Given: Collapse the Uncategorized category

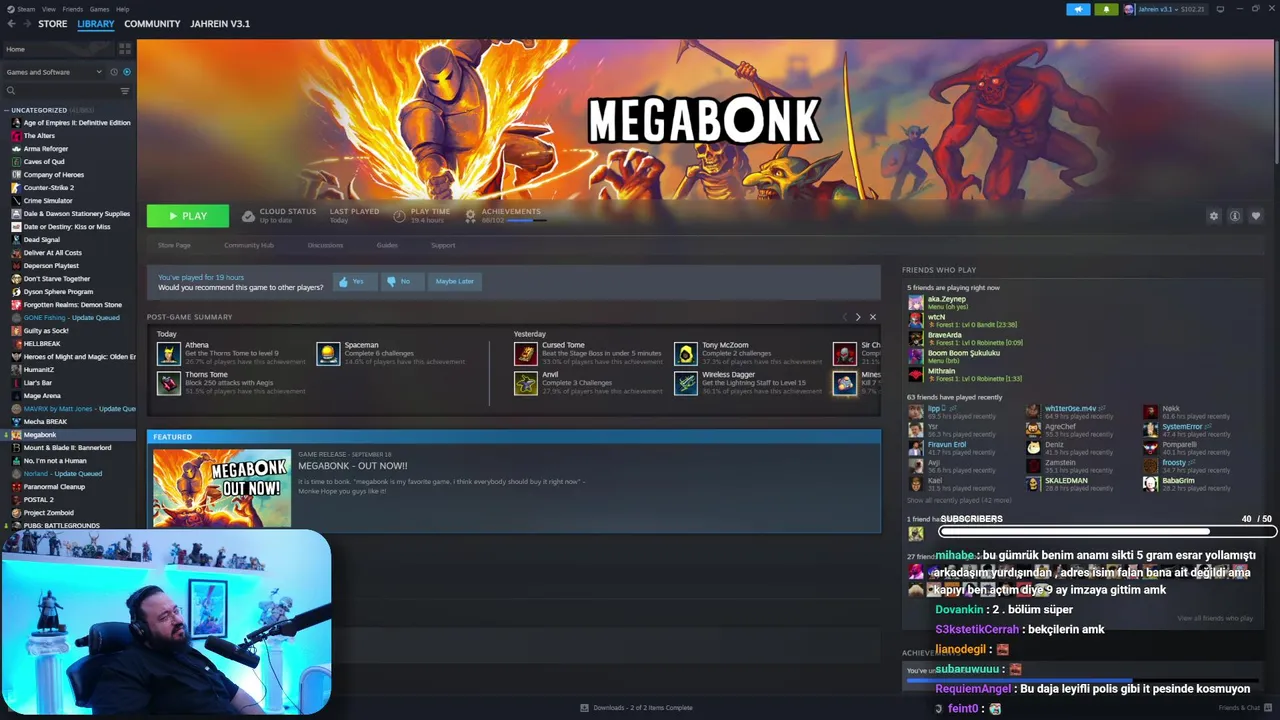Looking at the screenshot, I should point(6,110).
